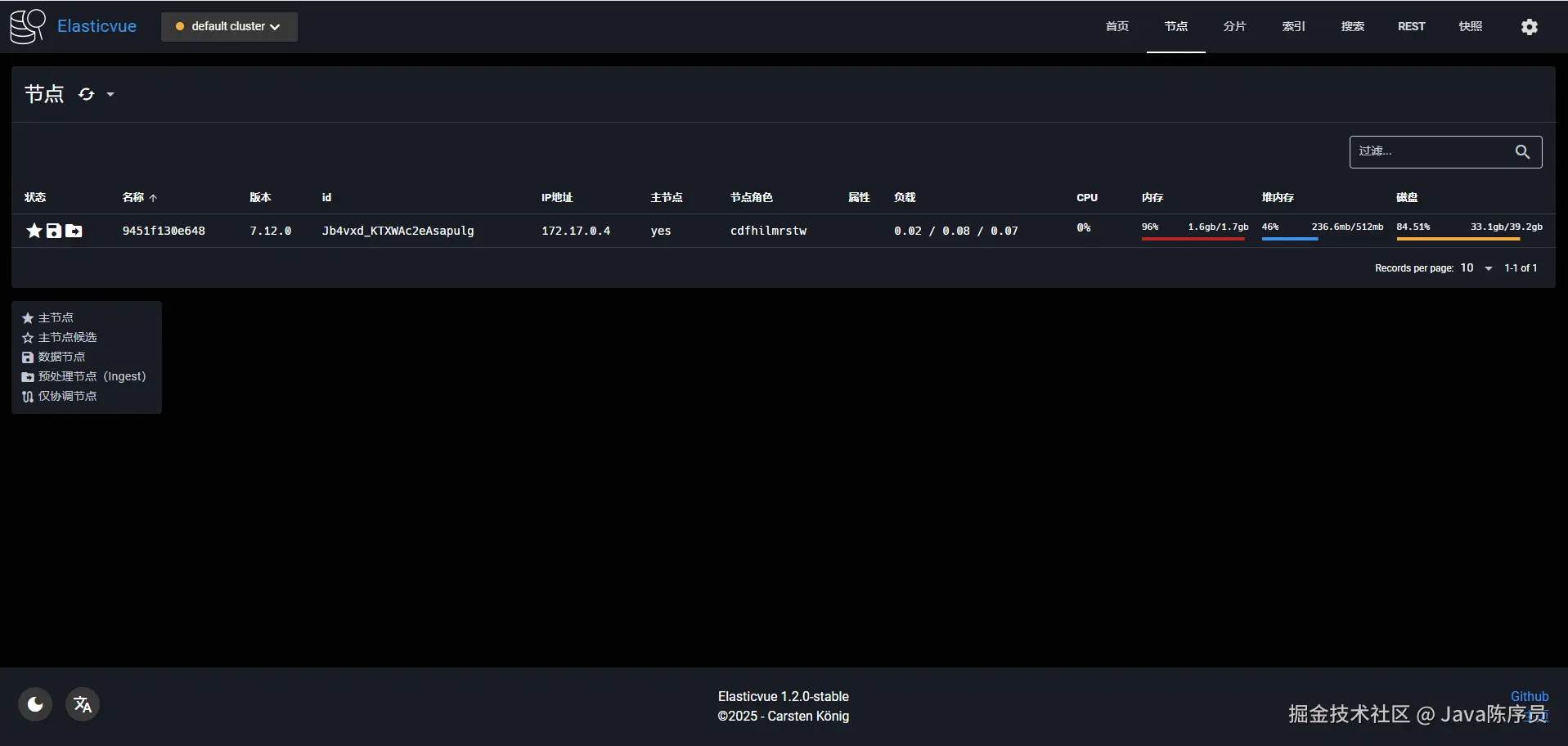
Task: Sort by the id column header
Action: pyautogui.click(x=326, y=198)
